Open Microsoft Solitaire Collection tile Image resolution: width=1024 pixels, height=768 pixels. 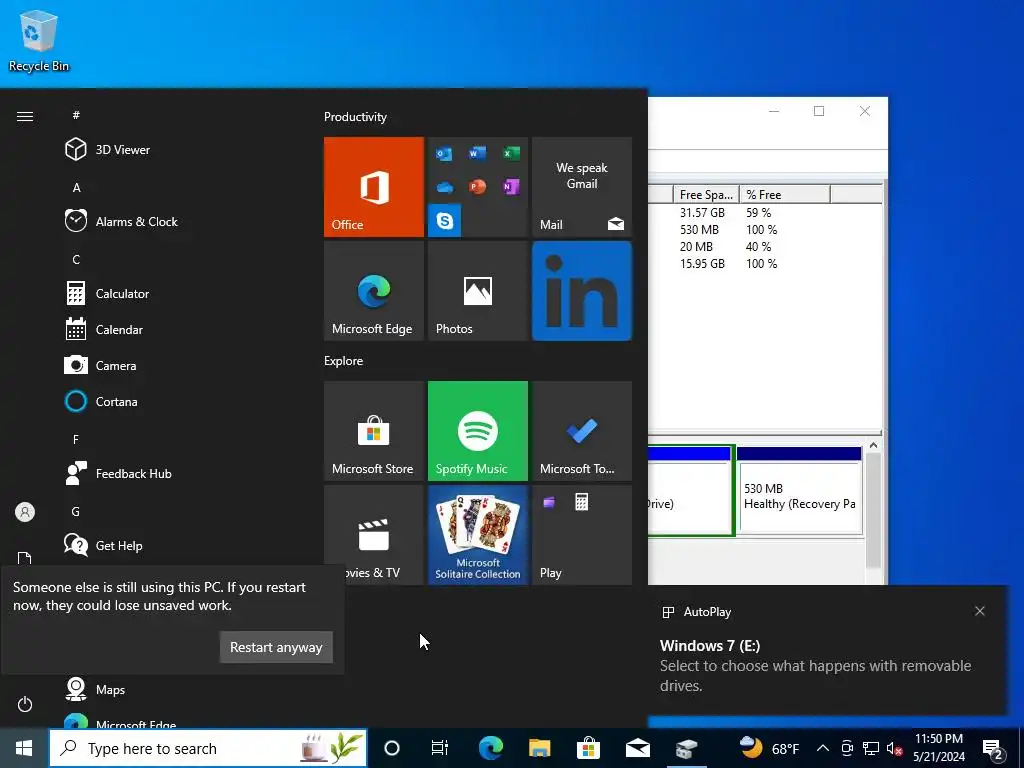pos(477,535)
